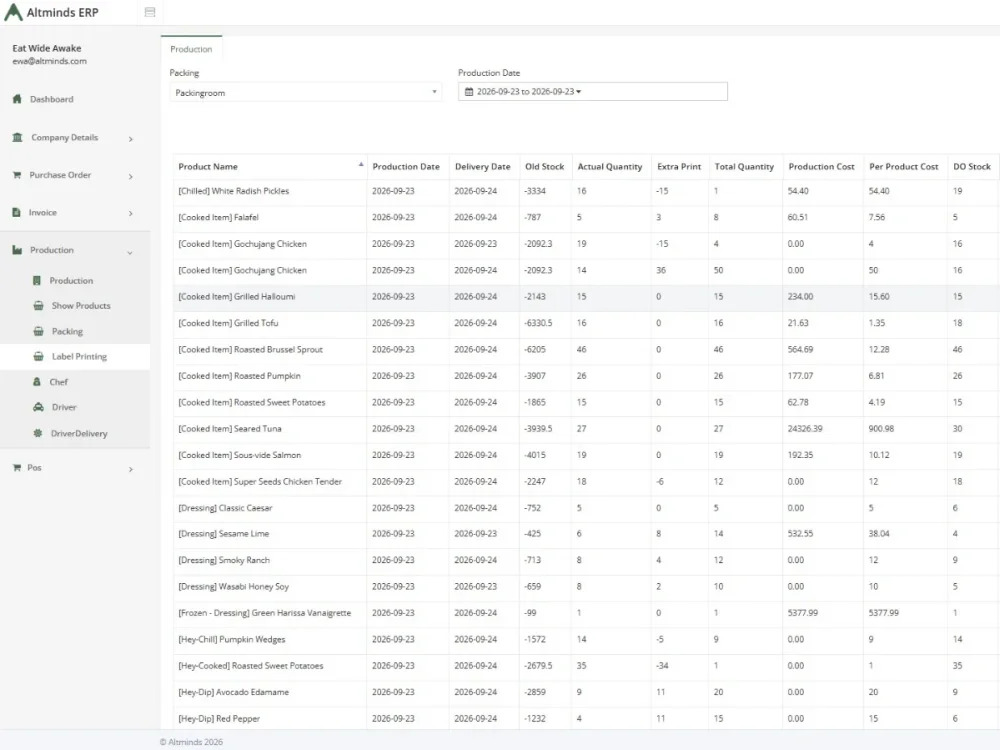
Task: Select the [Cooked Item] Seared Tuna row
Action: tap(585, 429)
